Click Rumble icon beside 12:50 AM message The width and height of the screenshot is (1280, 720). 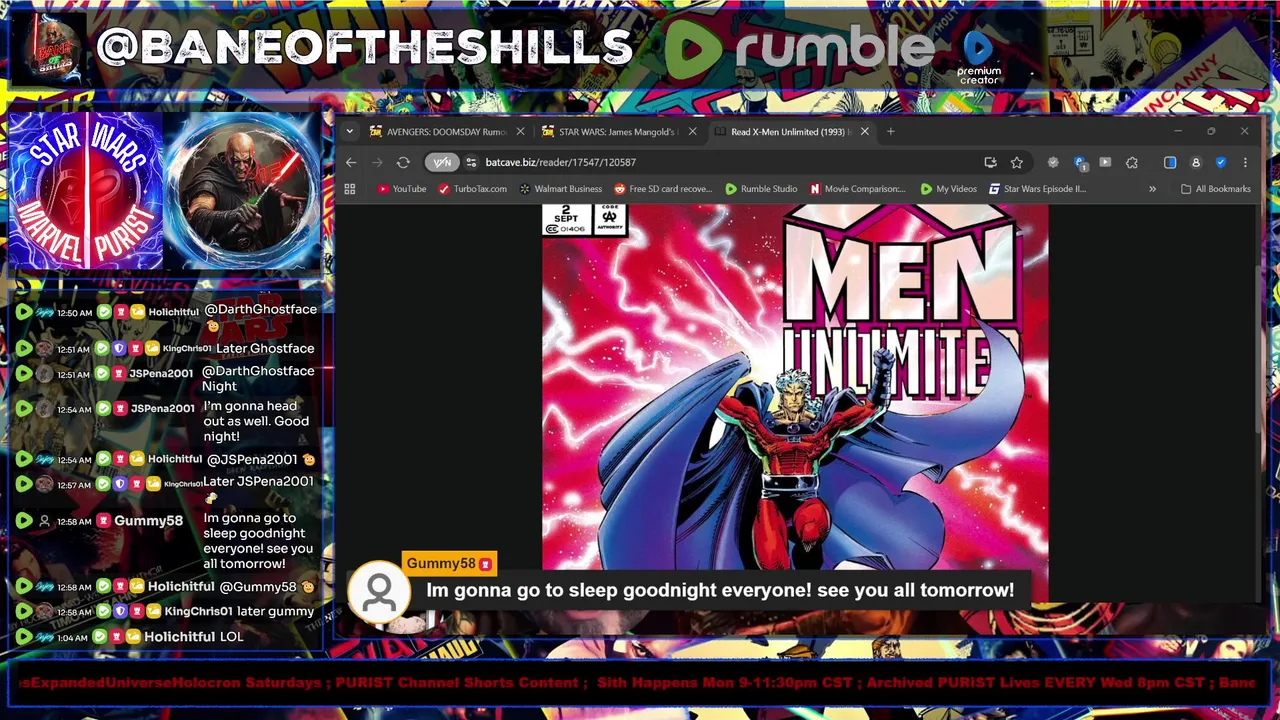[x=23, y=312]
